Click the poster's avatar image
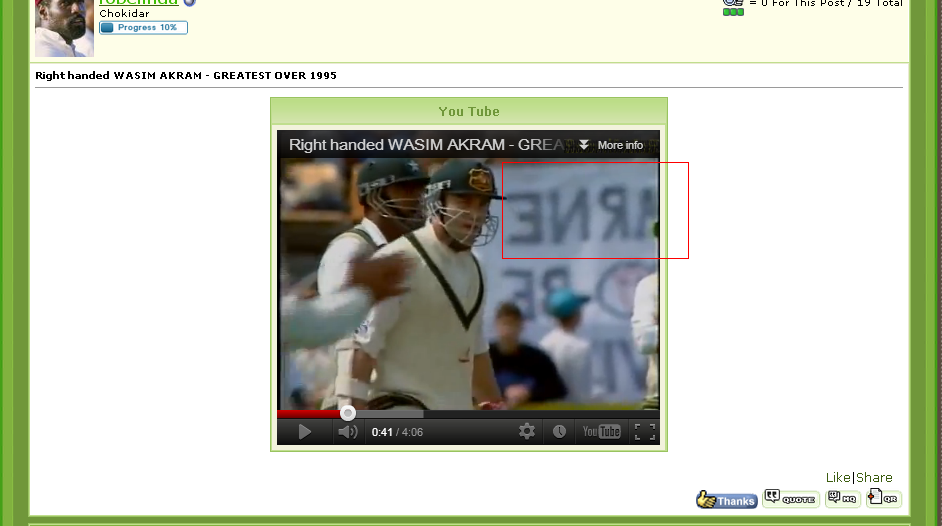The height and width of the screenshot is (526, 942). click(64, 28)
